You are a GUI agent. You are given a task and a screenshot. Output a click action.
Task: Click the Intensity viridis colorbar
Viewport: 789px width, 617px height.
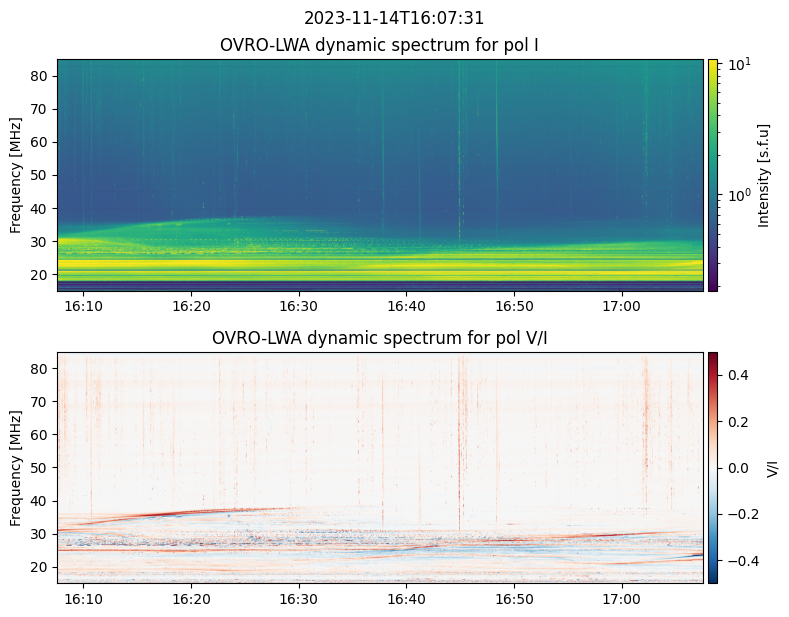pyautogui.click(x=713, y=175)
